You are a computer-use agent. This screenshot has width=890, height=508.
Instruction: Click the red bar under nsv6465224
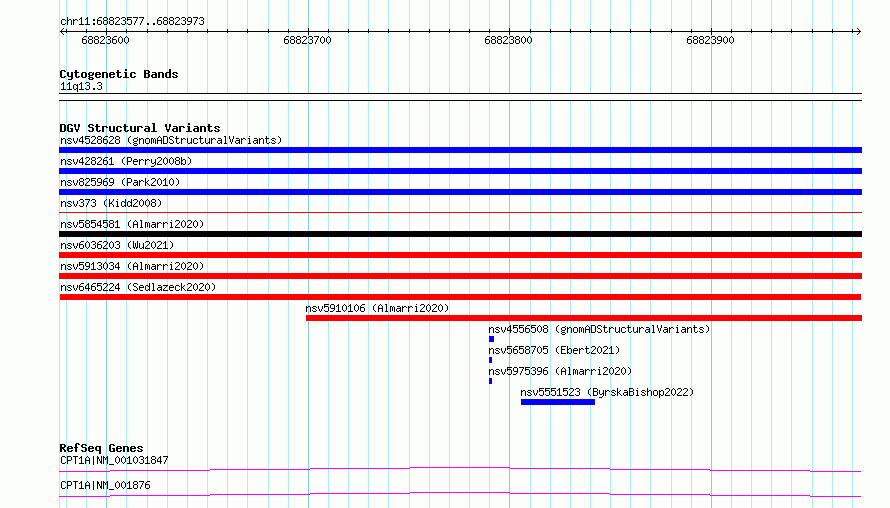click(x=460, y=297)
